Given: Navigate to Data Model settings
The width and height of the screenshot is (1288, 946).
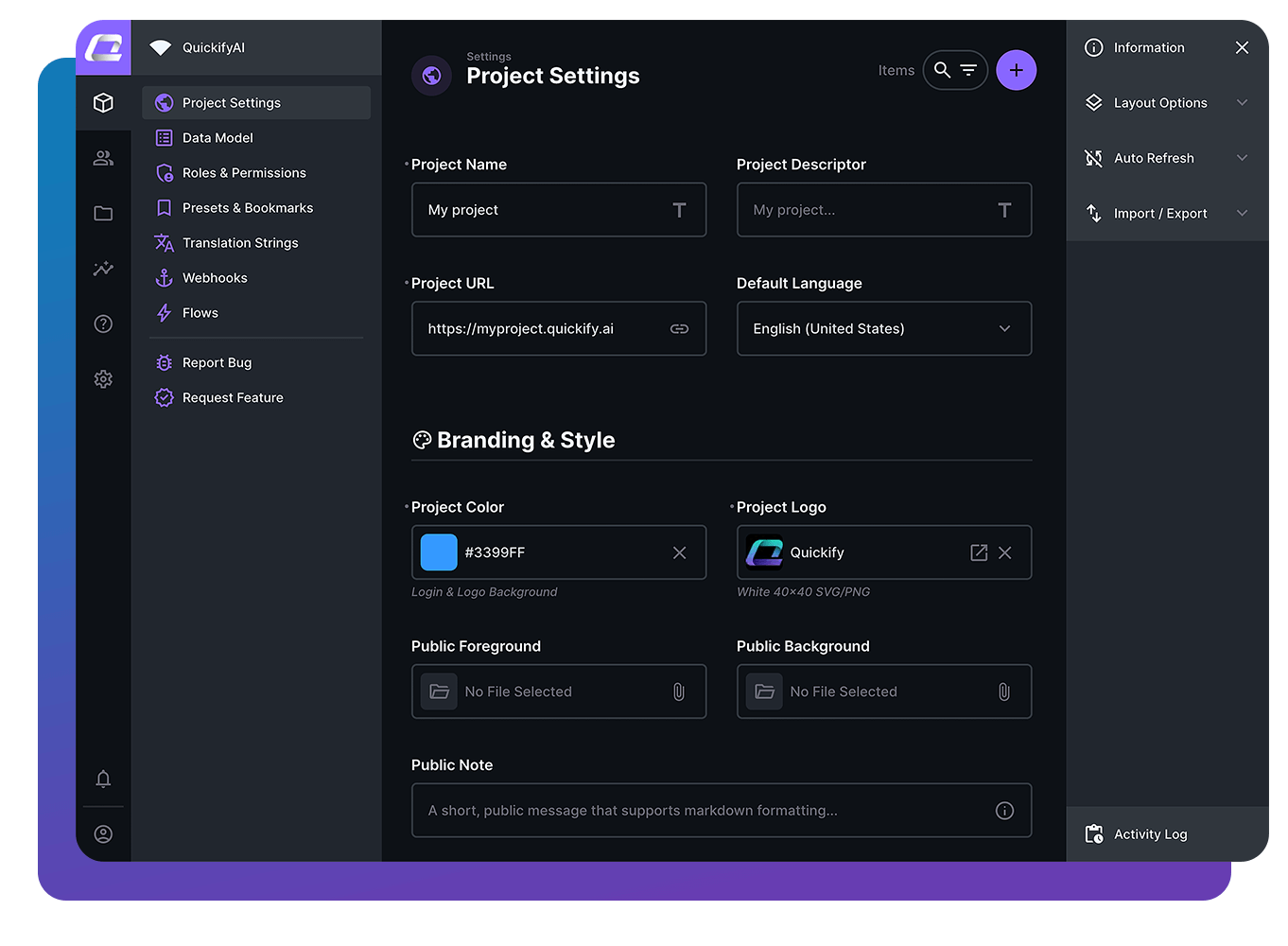Looking at the screenshot, I should coord(218,138).
